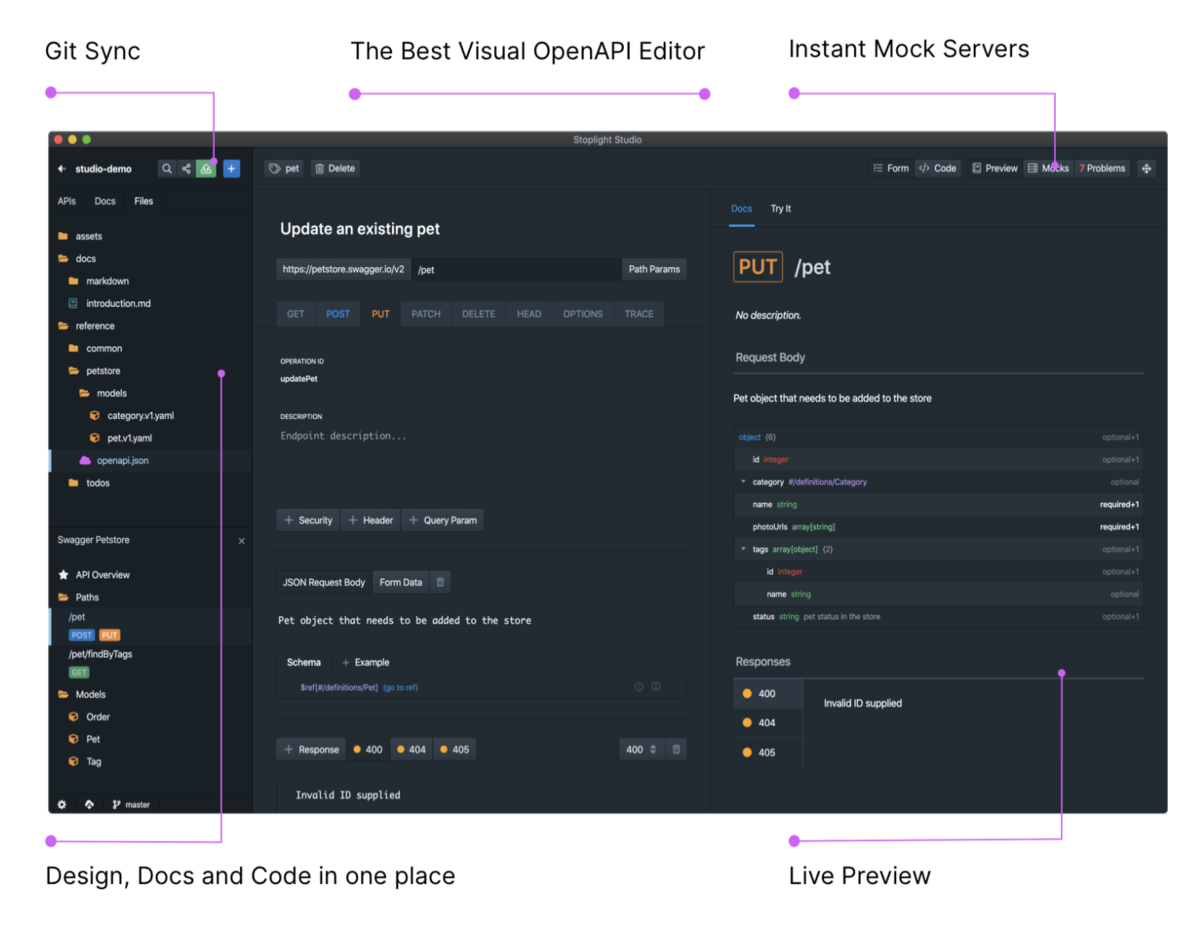Viewport: 1200px width, 930px height.
Task: Select openapi.json in file tree
Action: pos(150,460)
